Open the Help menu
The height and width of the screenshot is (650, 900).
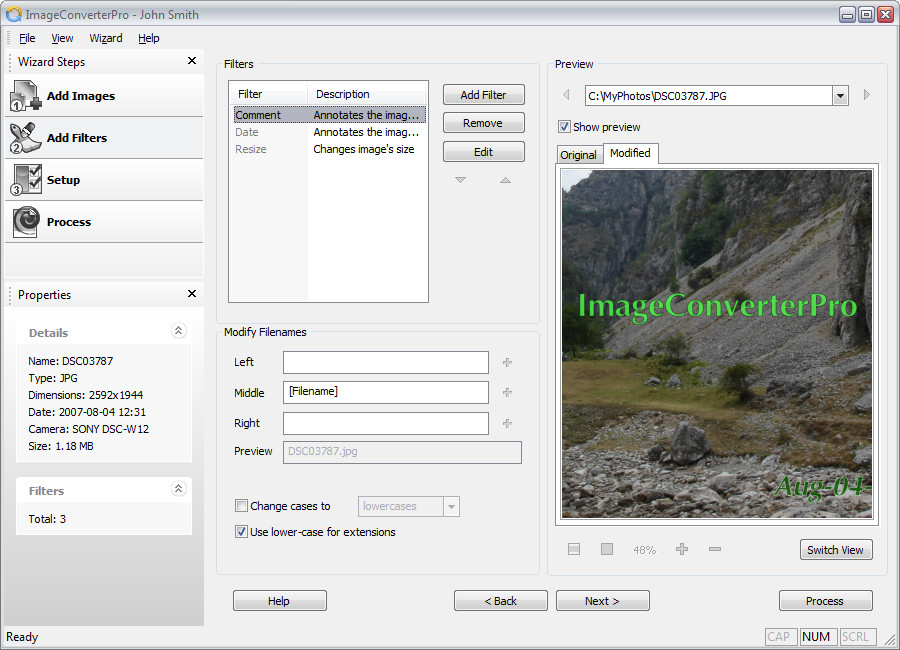(x=149, y=38)
